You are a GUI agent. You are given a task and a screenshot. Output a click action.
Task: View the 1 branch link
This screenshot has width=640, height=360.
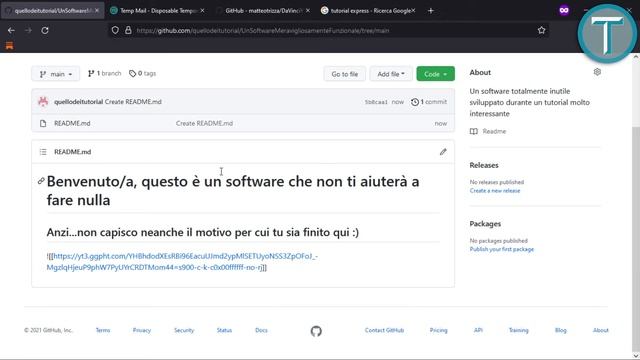(104, 73)
